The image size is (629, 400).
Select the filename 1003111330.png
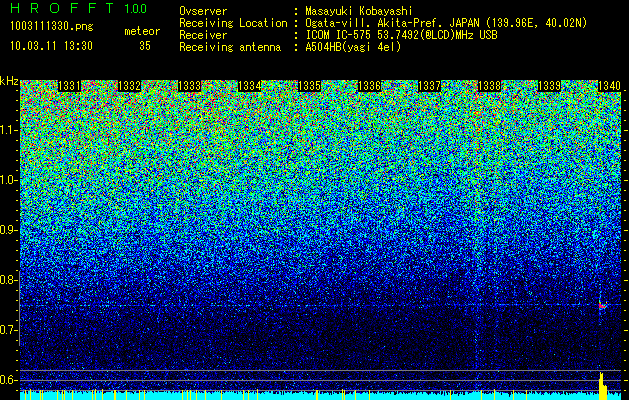point(52,27)
